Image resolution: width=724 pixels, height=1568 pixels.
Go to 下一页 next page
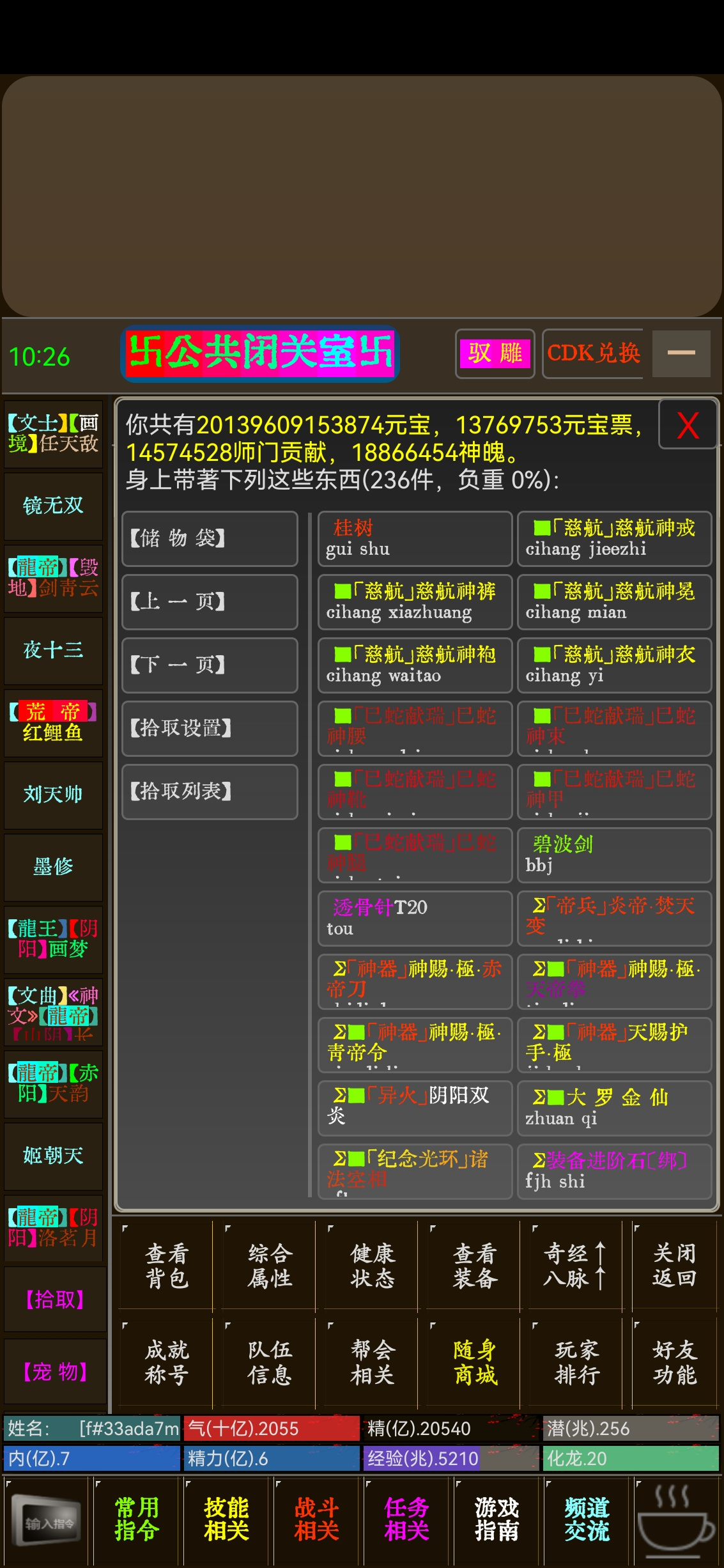(x=210, y=665)
